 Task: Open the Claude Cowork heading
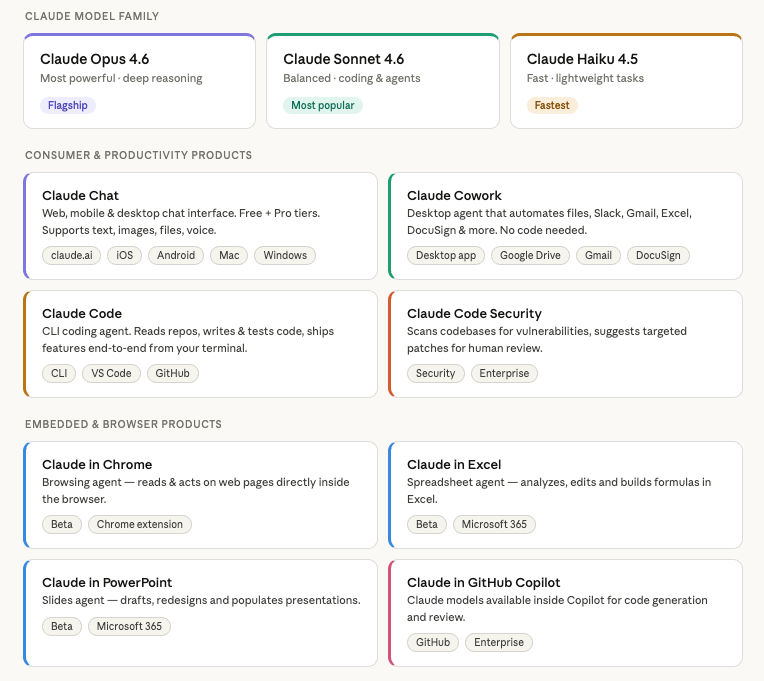(x=454, y=195)
